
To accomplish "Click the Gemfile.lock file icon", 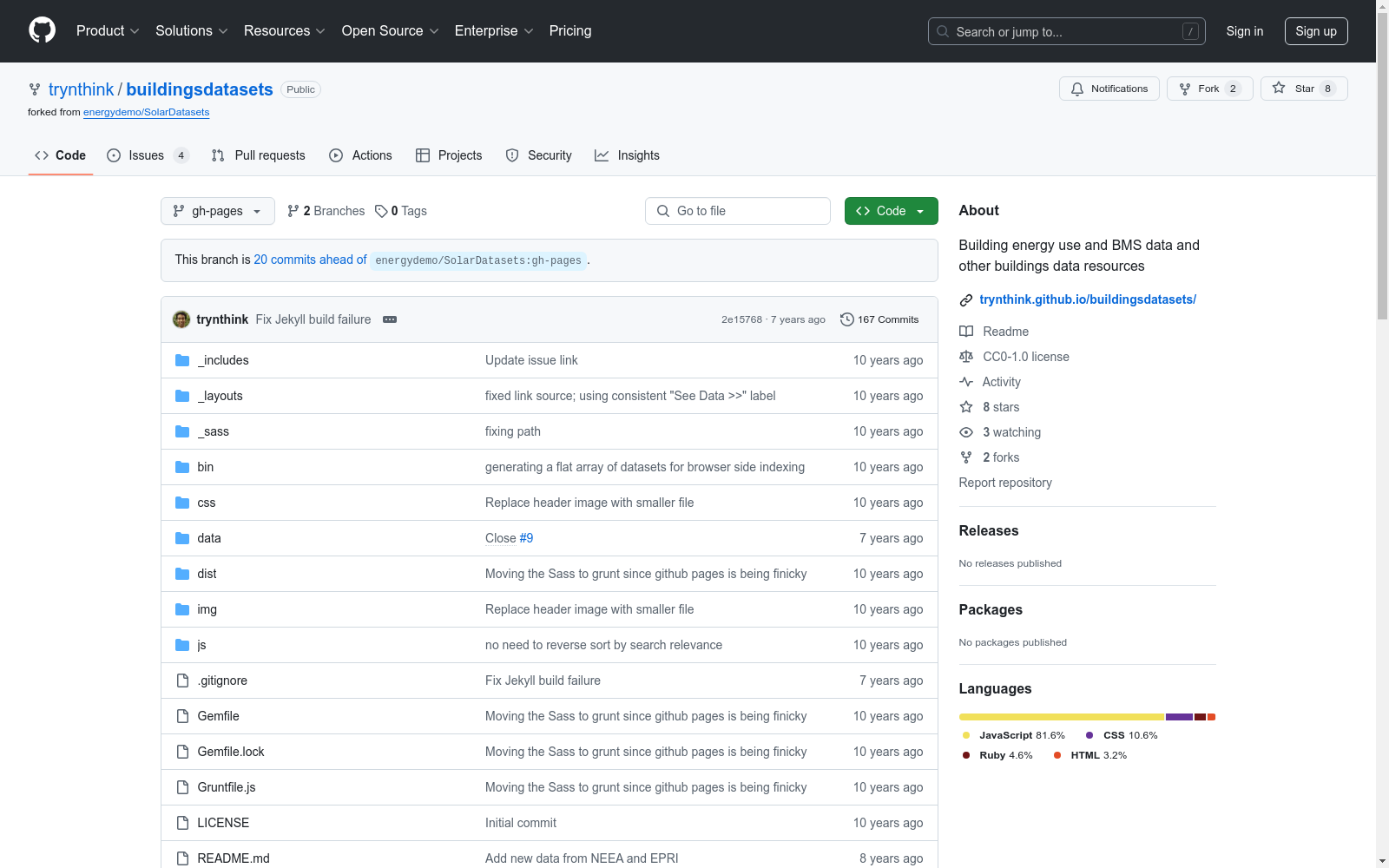I will [182, 752].
